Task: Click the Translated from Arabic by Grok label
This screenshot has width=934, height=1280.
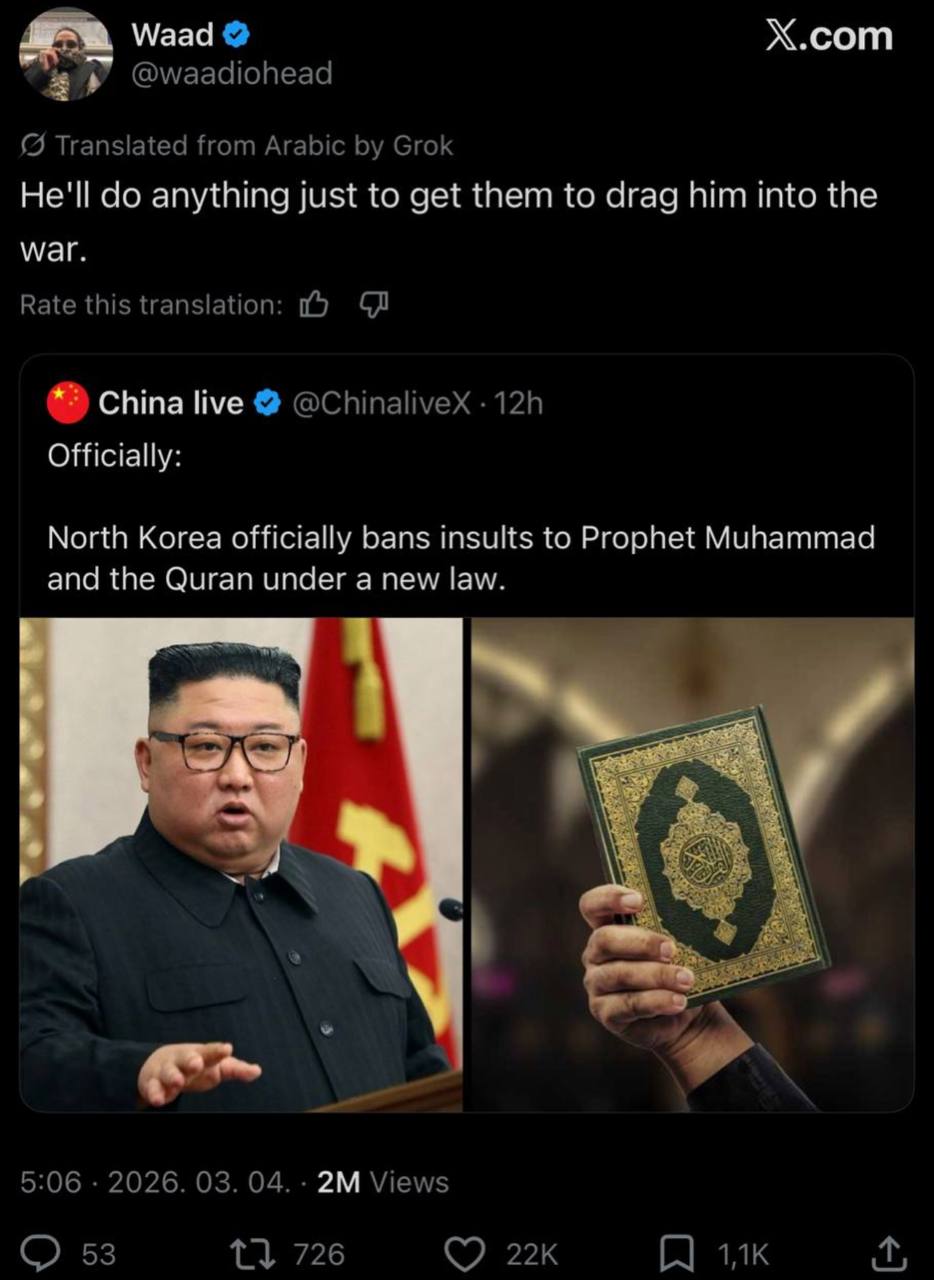Action: click(237, 146)
